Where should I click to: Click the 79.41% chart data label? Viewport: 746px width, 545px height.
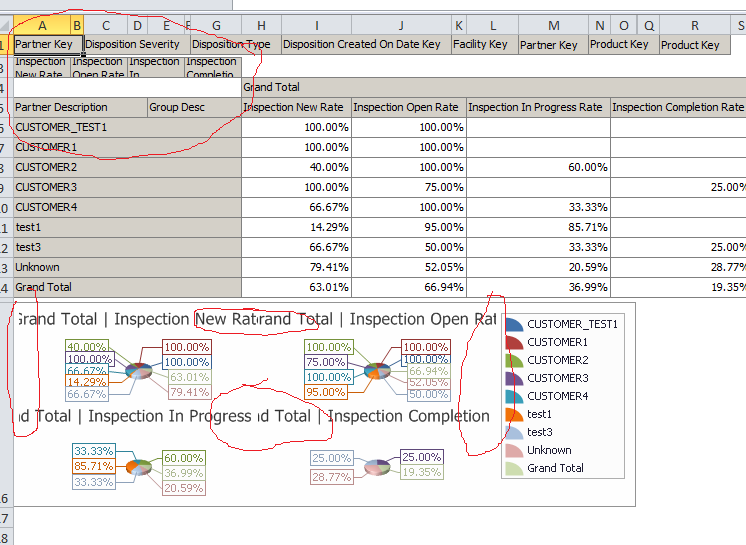pyautogui.click(x=190, y=393)
